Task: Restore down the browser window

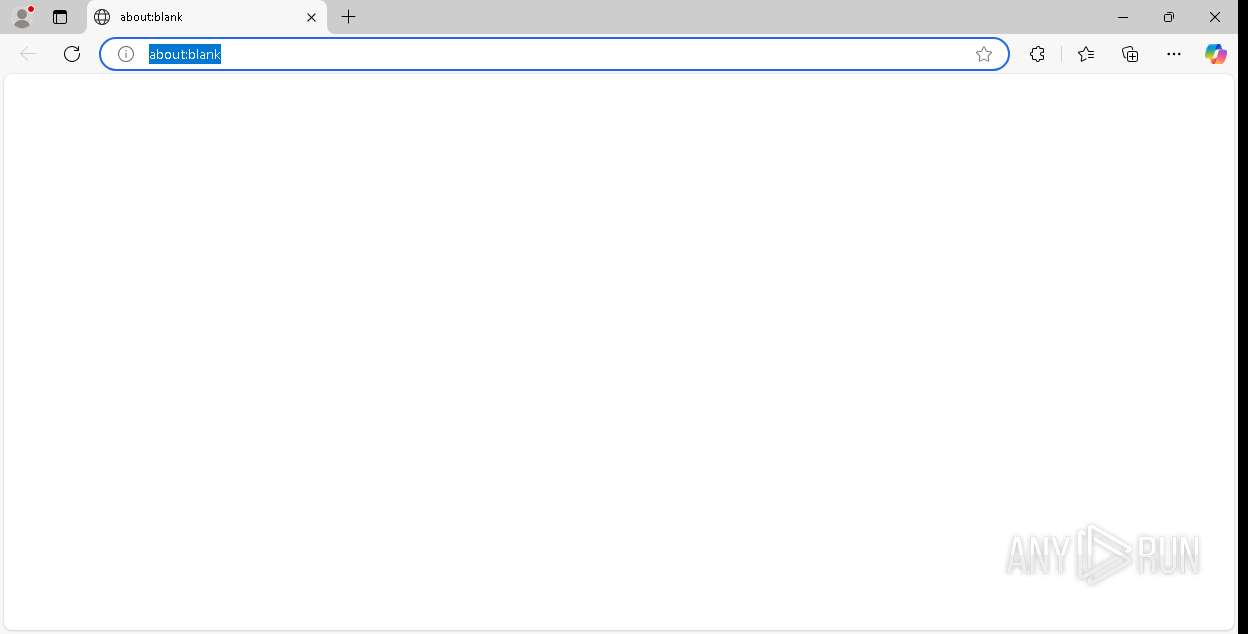Action: pos(1169,17)
